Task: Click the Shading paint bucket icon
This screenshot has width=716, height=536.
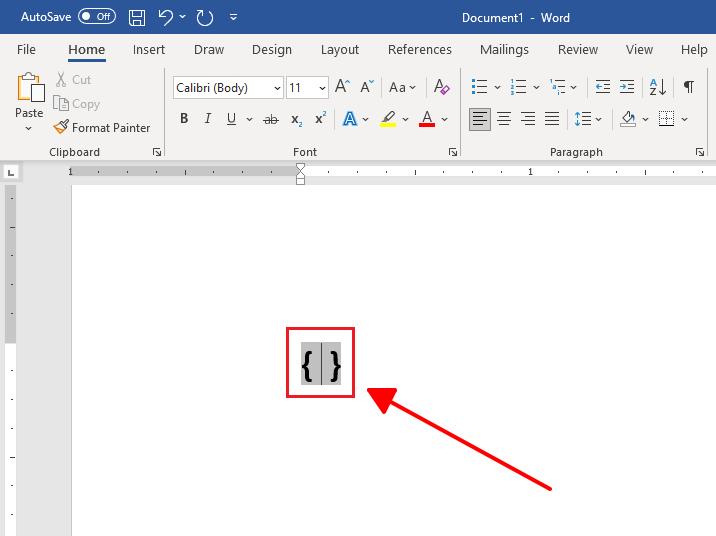Action: tap(628, 119)
